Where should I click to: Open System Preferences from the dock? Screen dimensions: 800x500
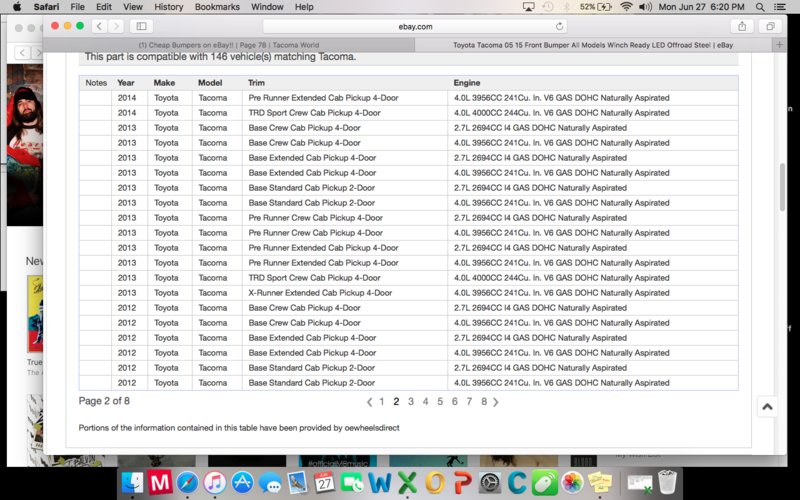point(490,482)
